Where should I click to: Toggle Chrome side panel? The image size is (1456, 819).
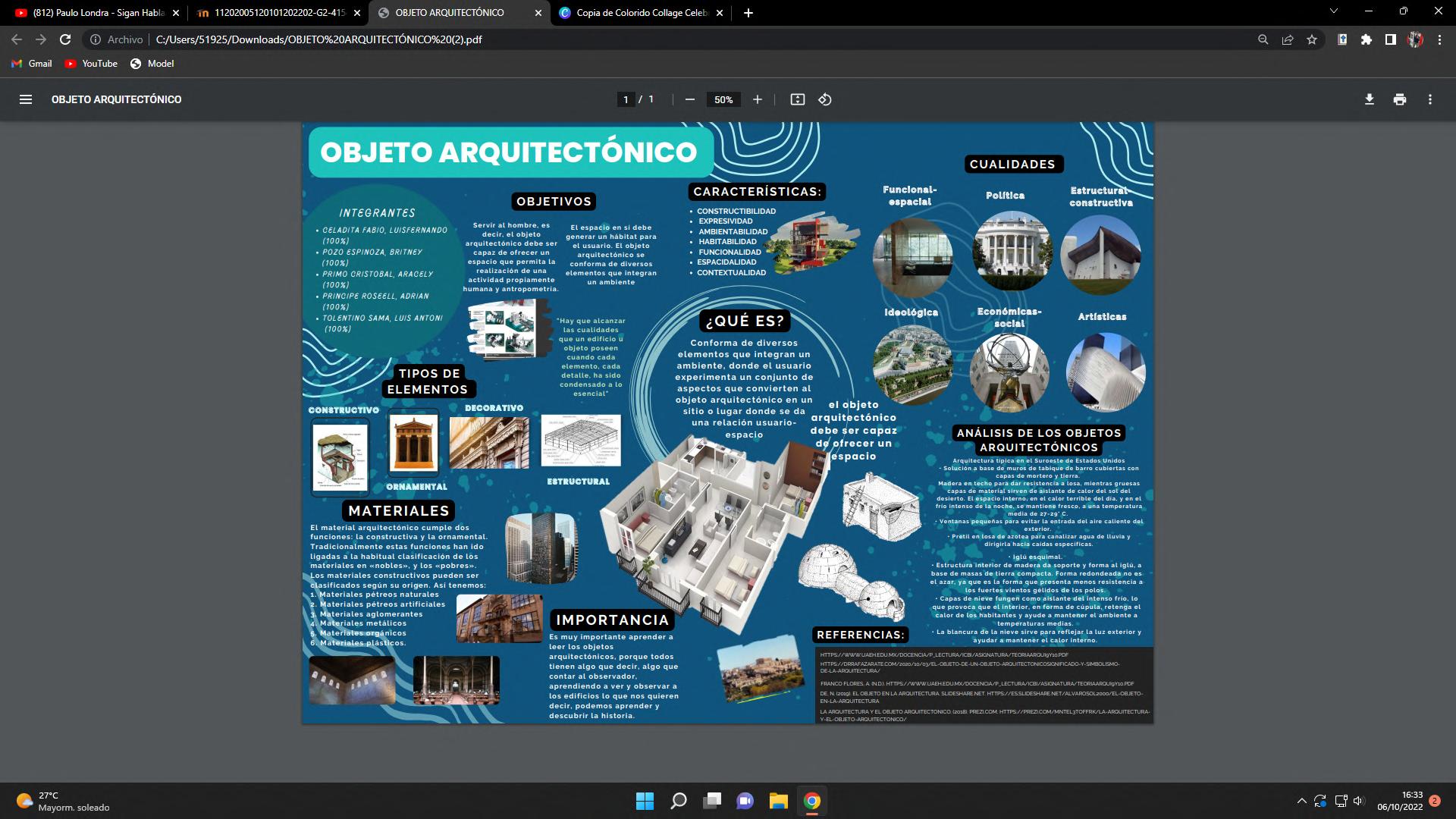click(1390, 39)
